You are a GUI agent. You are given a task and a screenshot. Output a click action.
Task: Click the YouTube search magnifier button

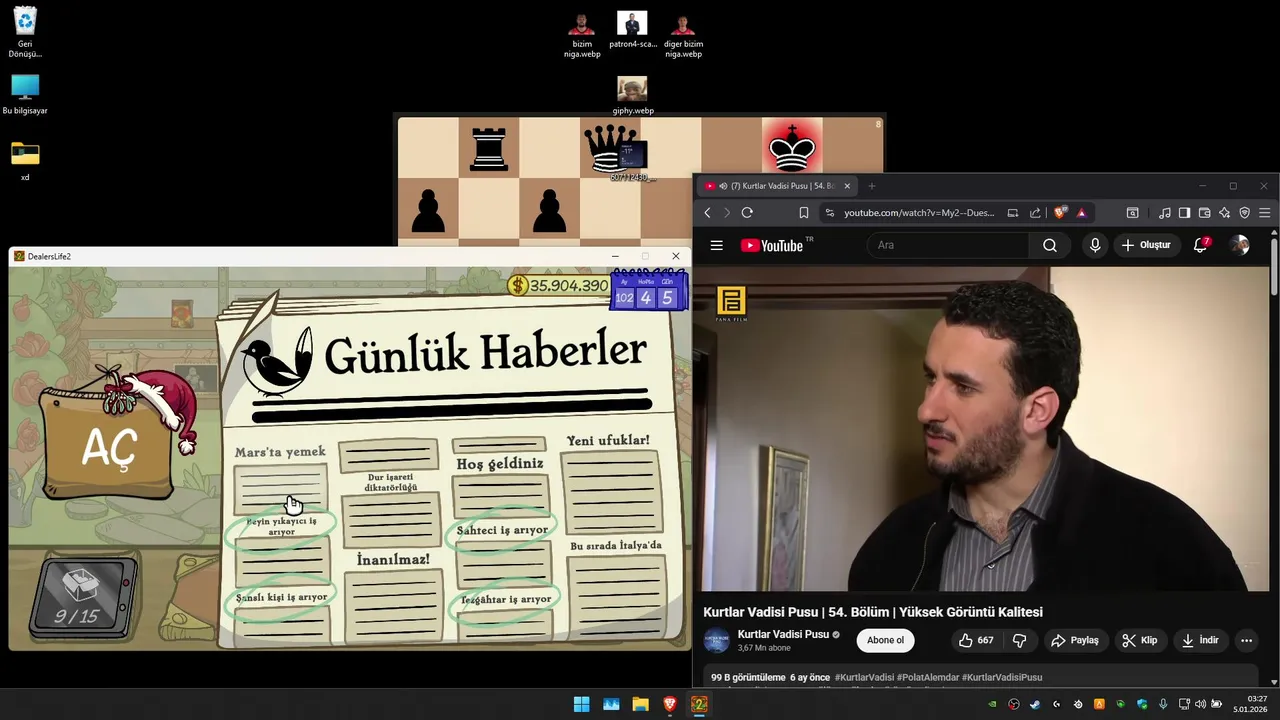[x=1049, y=245]
